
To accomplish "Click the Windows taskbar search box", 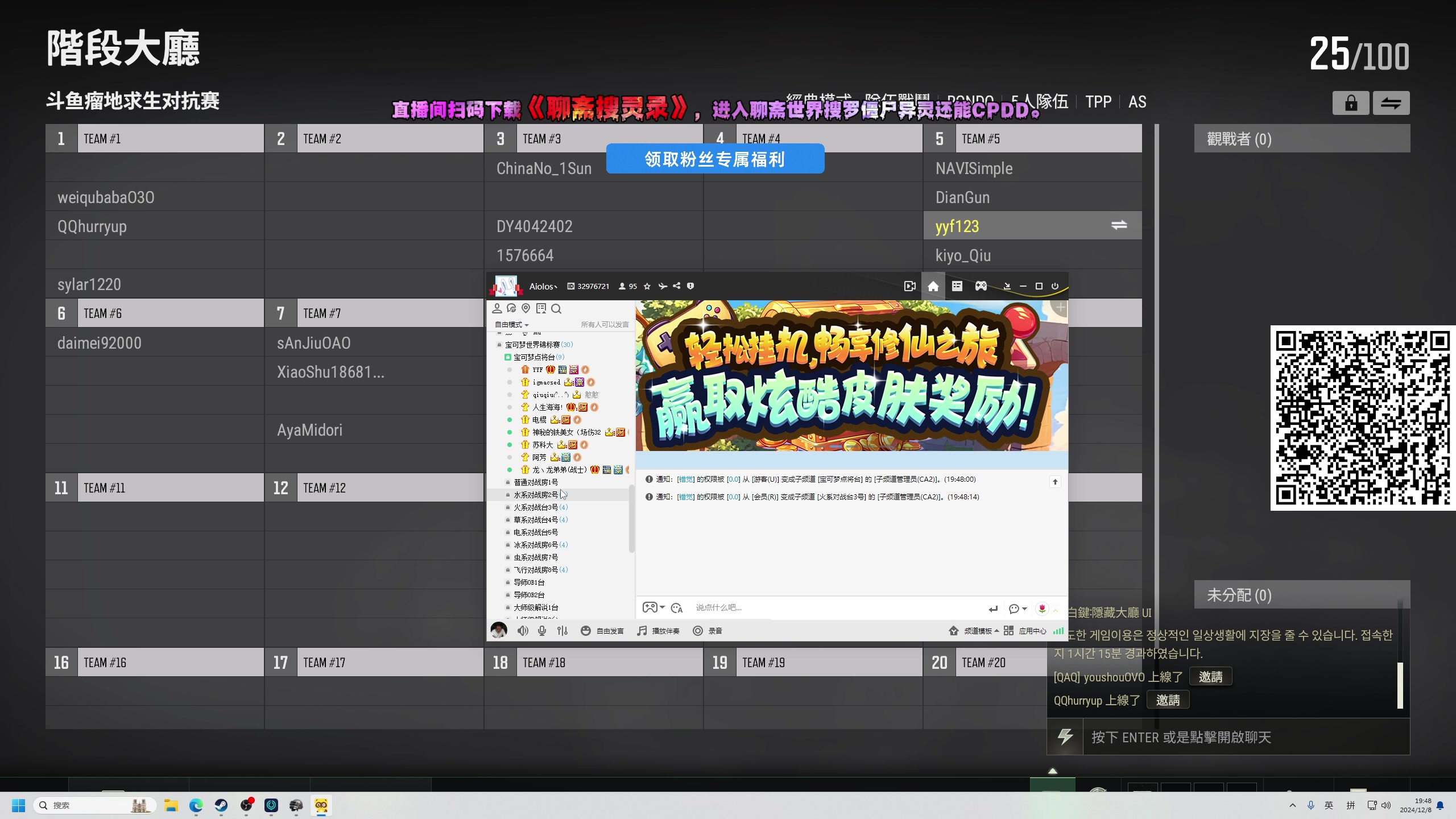I will 94,805.
